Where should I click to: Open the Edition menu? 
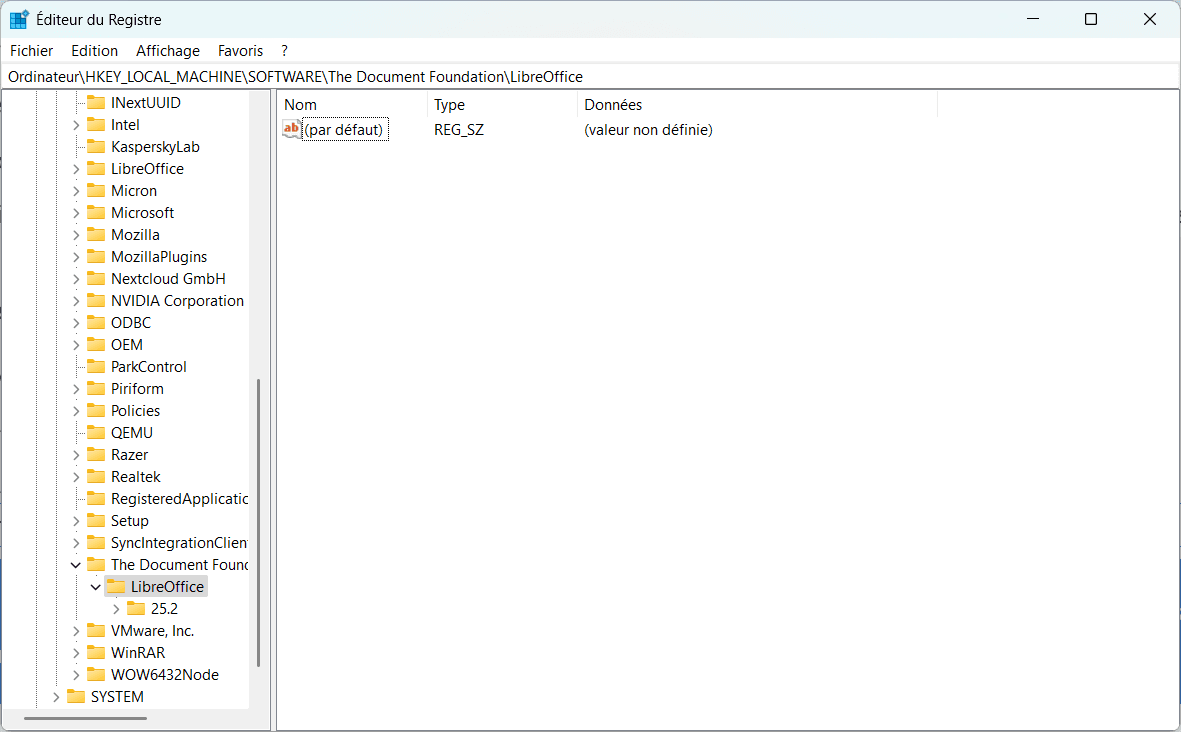point(94,50)
